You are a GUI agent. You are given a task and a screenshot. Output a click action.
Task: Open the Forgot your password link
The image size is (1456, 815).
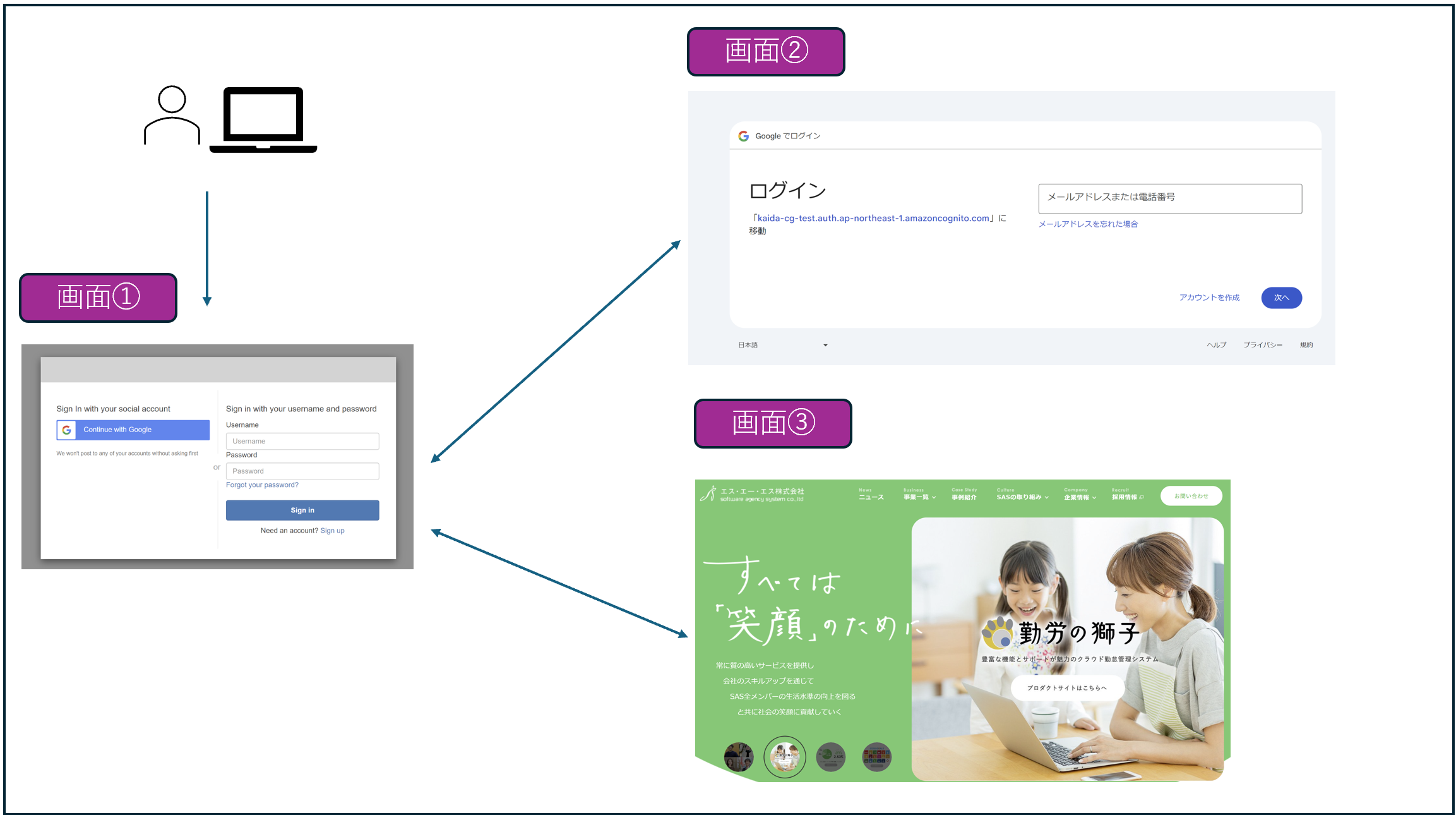tap(262, 485)
